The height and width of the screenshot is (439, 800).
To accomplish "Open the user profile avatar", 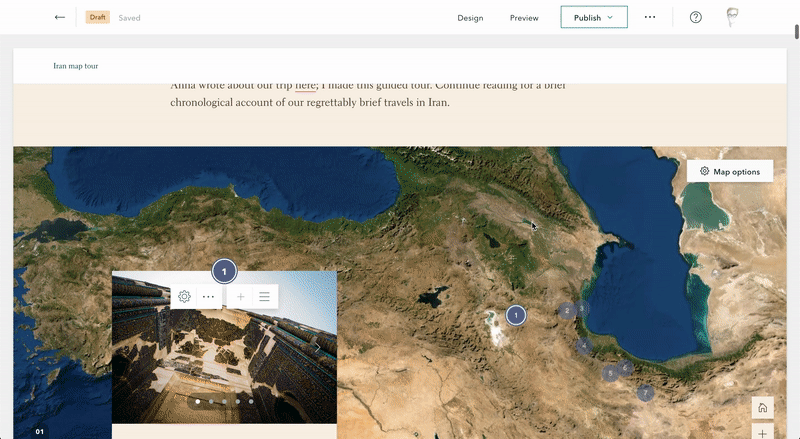I will tap(732, 17).
